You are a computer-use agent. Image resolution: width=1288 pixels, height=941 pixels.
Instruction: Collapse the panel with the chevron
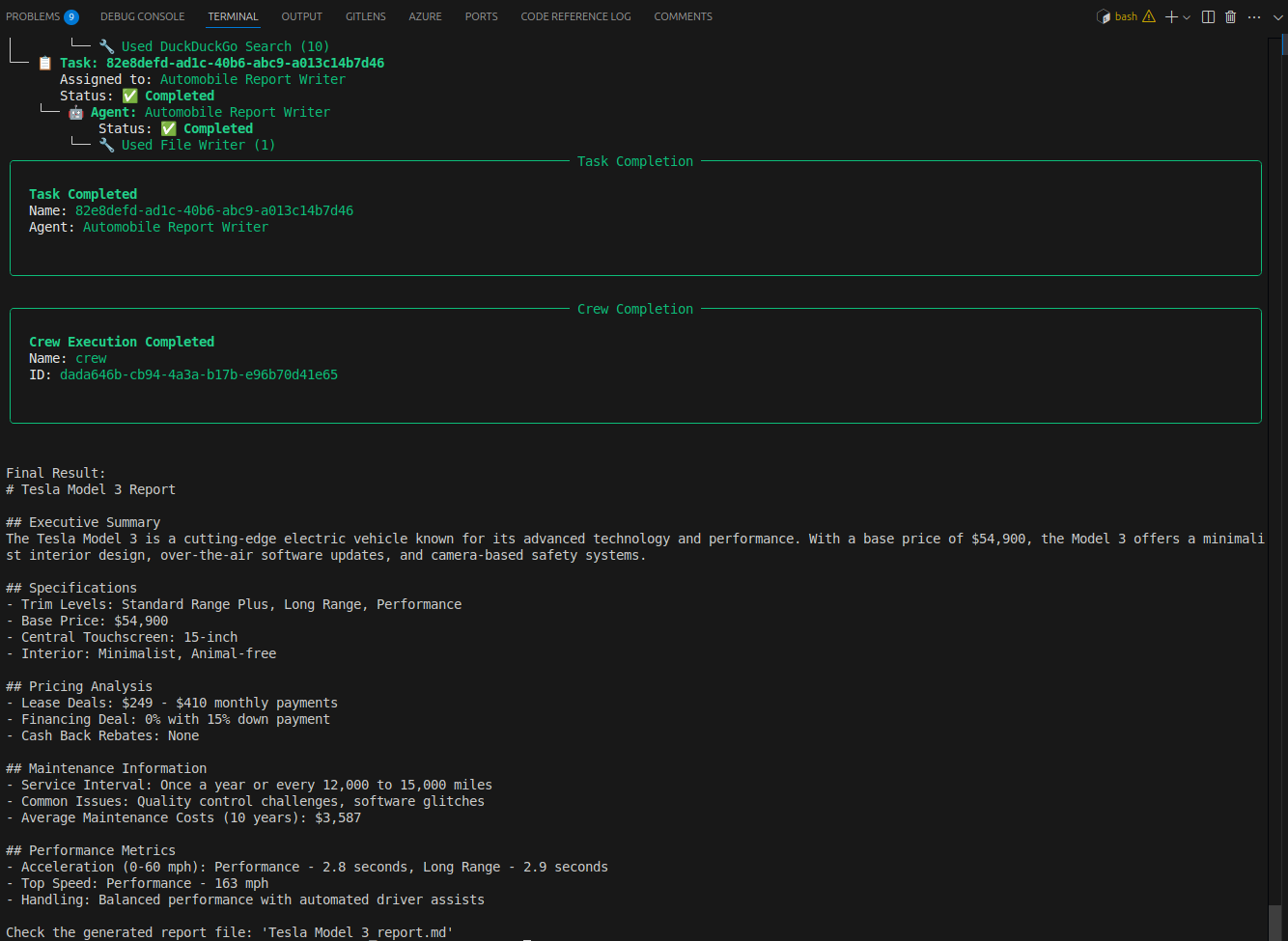(x=1277, y=16)
